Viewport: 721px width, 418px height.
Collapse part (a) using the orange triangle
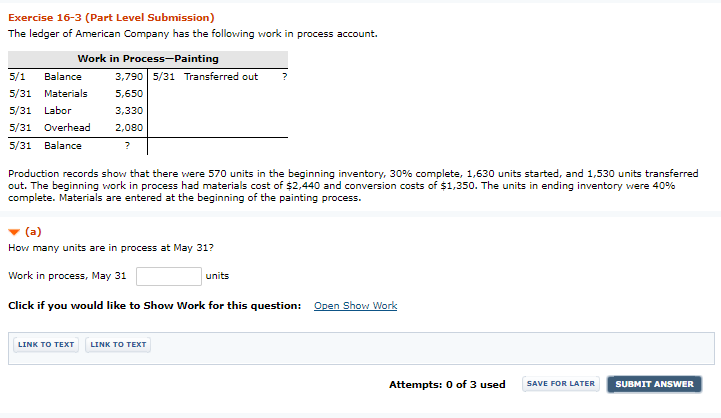point(14,231)
